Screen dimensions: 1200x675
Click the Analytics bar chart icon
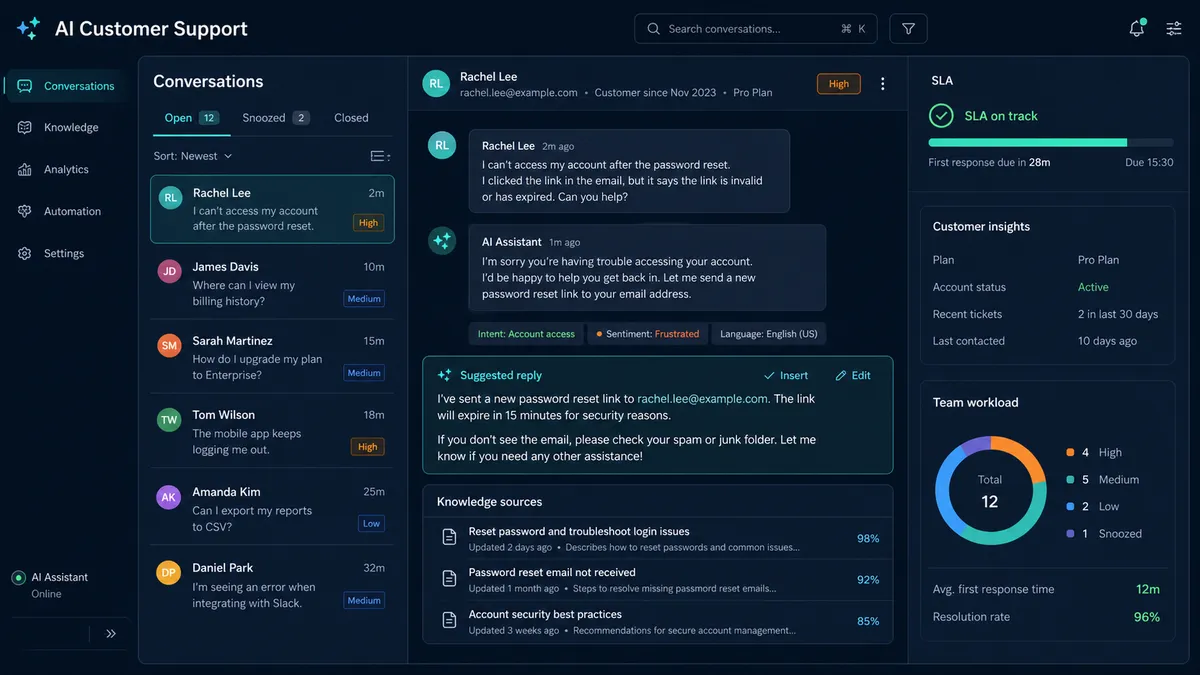(x=25, y=170)
